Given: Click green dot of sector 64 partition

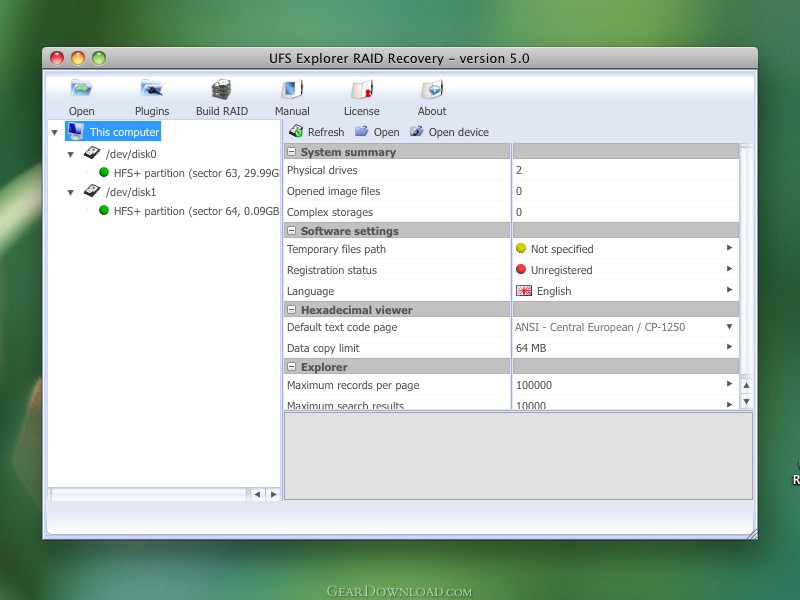Looking at the screenshot, I should pyautogui.click(x=104, y=210).
